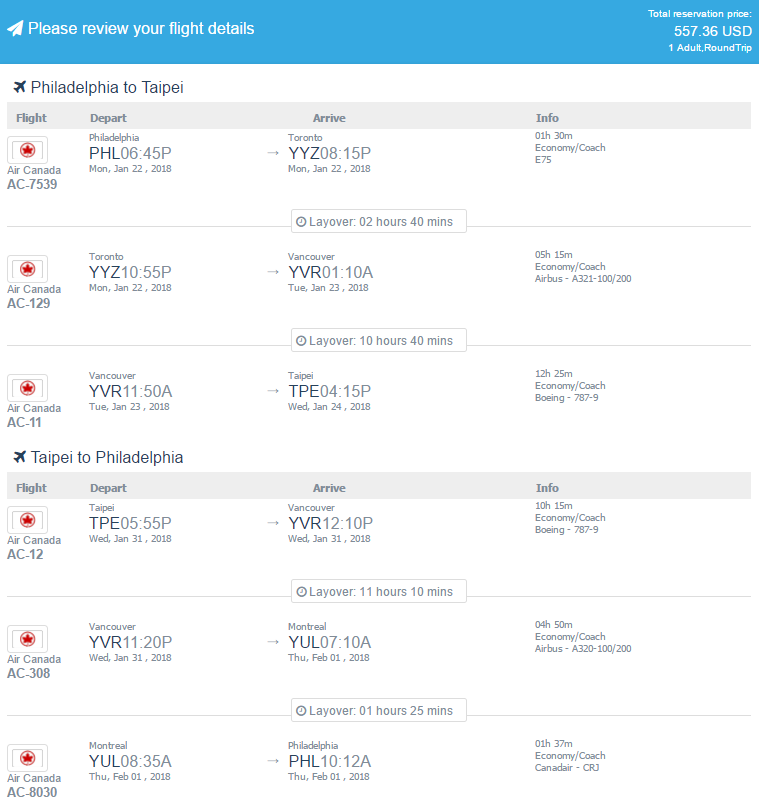Click Air Canada logo for flight AC-12
The image size is (759, 810).
point(27,520)
